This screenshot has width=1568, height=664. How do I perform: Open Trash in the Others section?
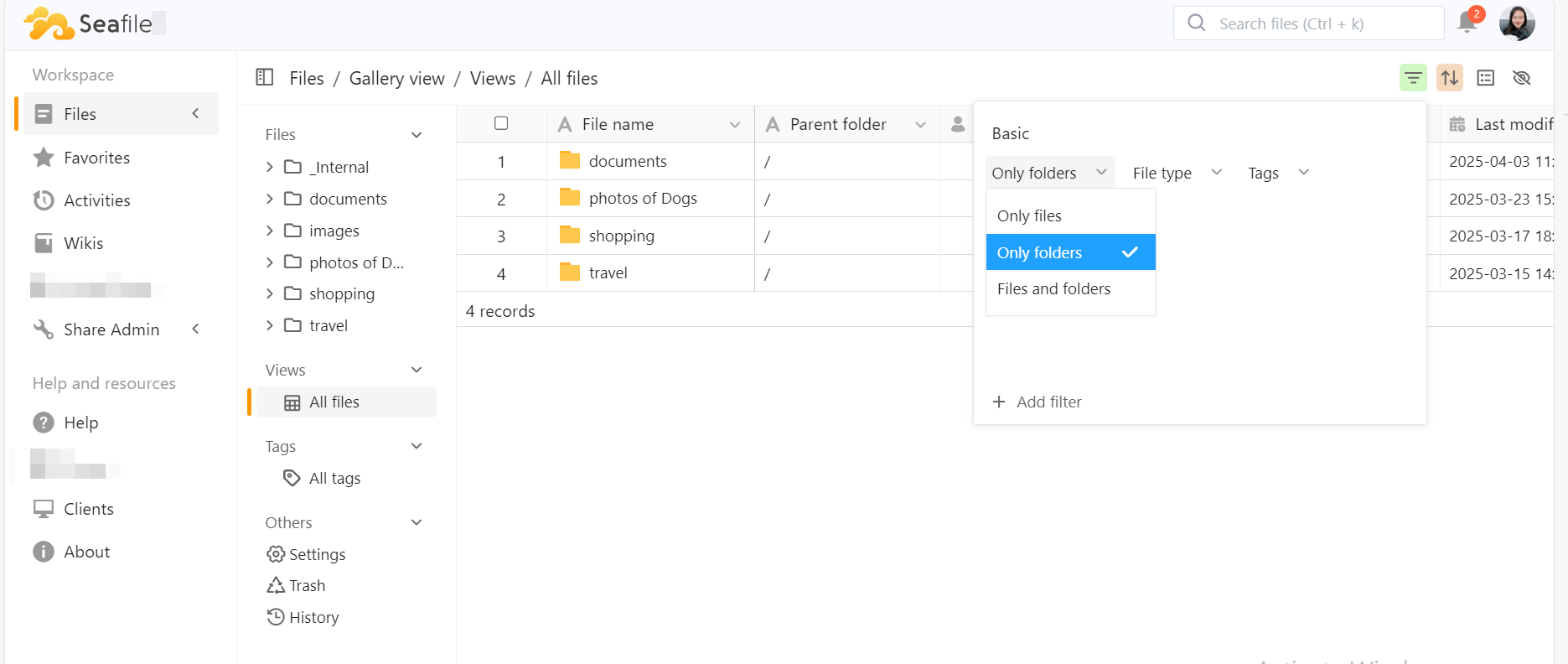point(307,585)
